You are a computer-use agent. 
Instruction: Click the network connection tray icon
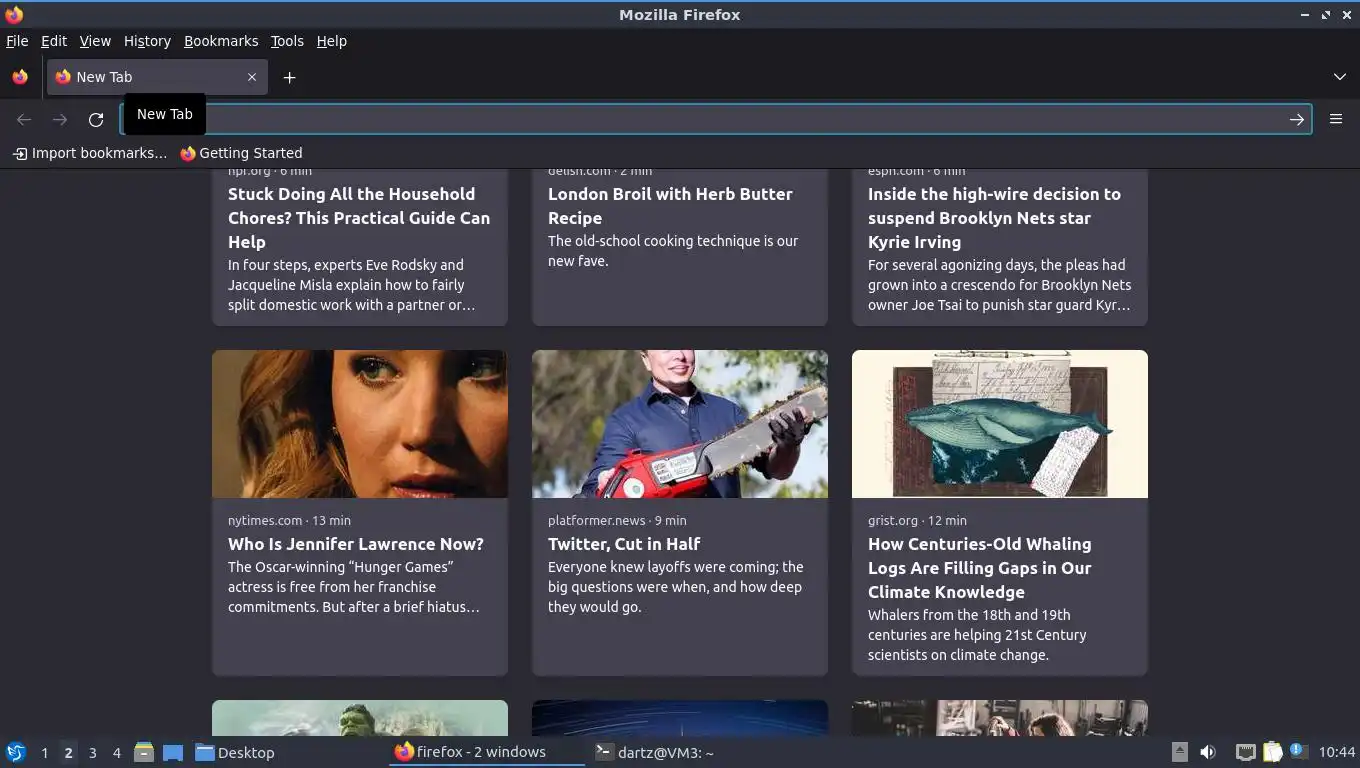(1245, 752)
